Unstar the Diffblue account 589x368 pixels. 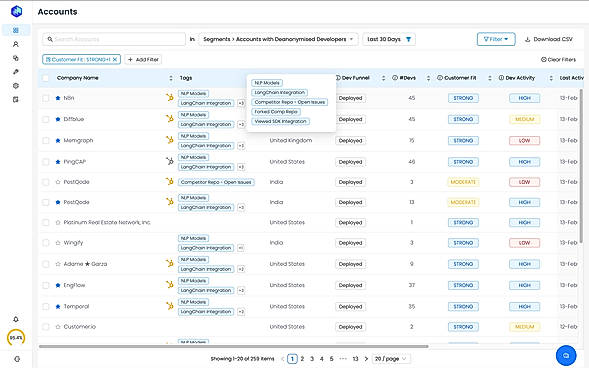(58, 119)
